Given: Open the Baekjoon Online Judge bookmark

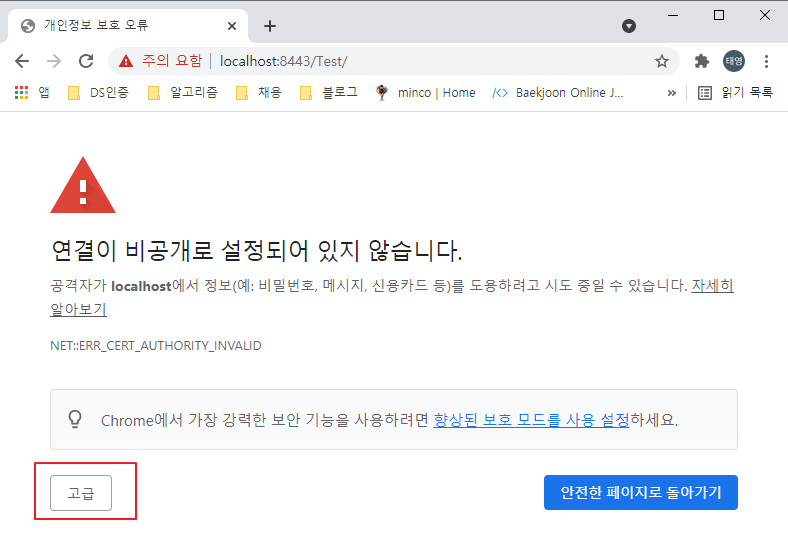Looking at the screenshot, I should point(558,92).
